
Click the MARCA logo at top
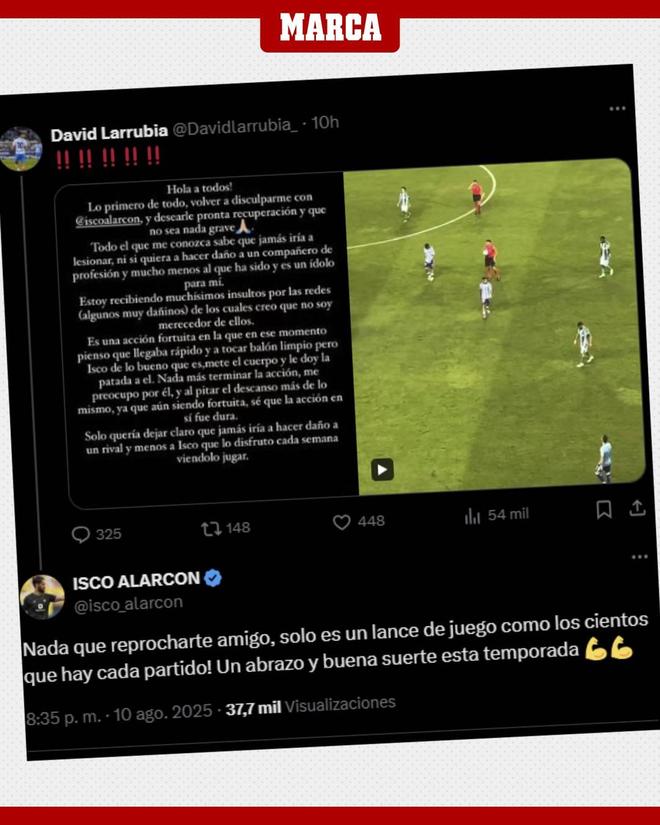click(330, 27)
